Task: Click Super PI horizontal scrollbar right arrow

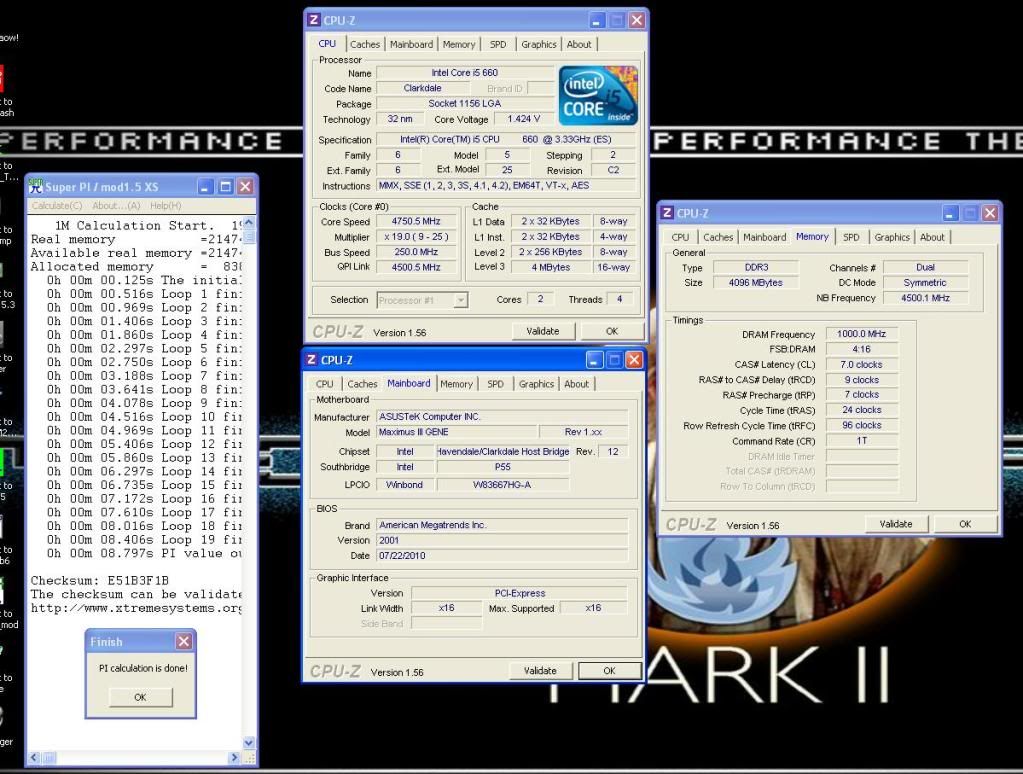Action: (x=235, y=758)
